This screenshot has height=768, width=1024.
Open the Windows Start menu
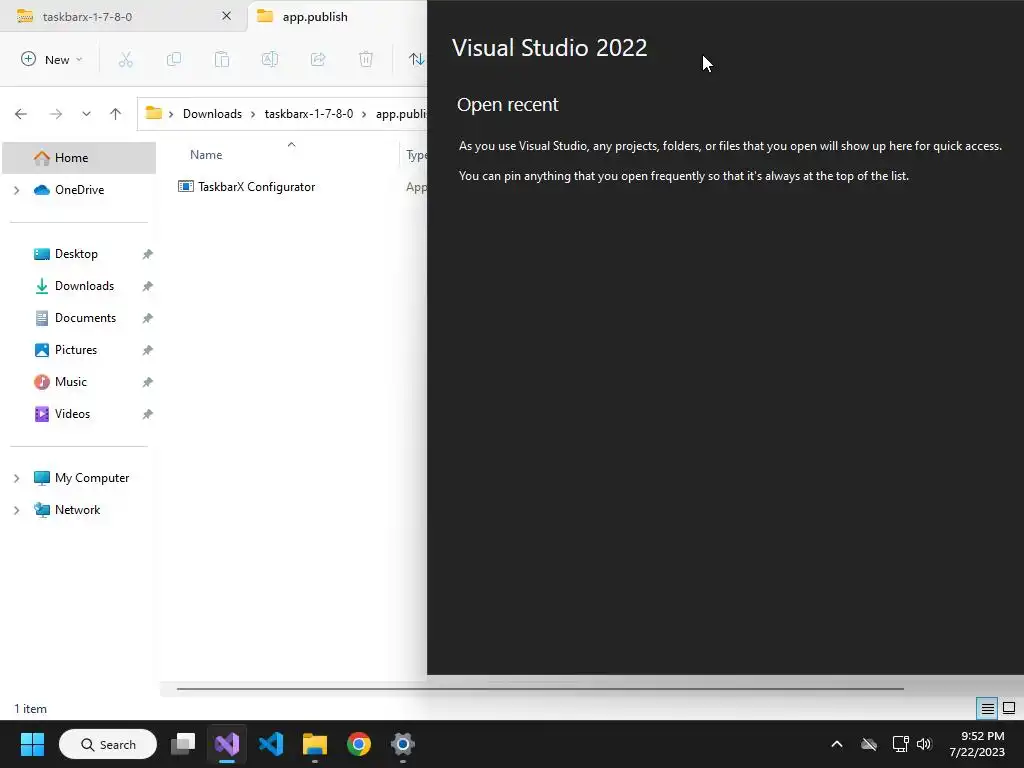(x=32, y=744)
